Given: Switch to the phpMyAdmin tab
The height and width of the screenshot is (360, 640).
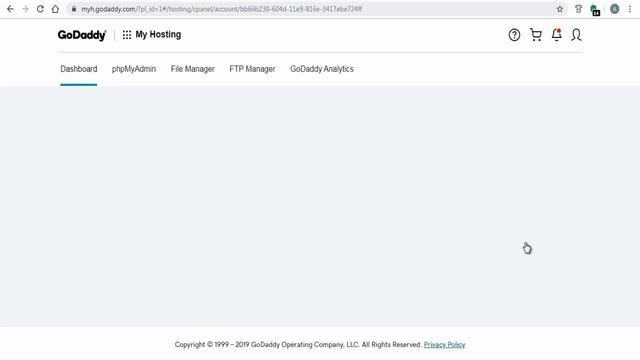Looking at the screenshot, I should (x=134, y=69).
